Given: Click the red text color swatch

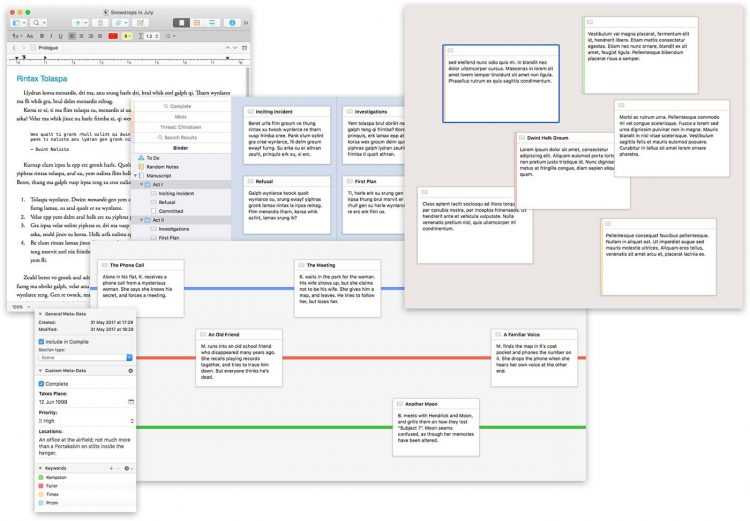Looking at the screenshot, I should point(113,36).
